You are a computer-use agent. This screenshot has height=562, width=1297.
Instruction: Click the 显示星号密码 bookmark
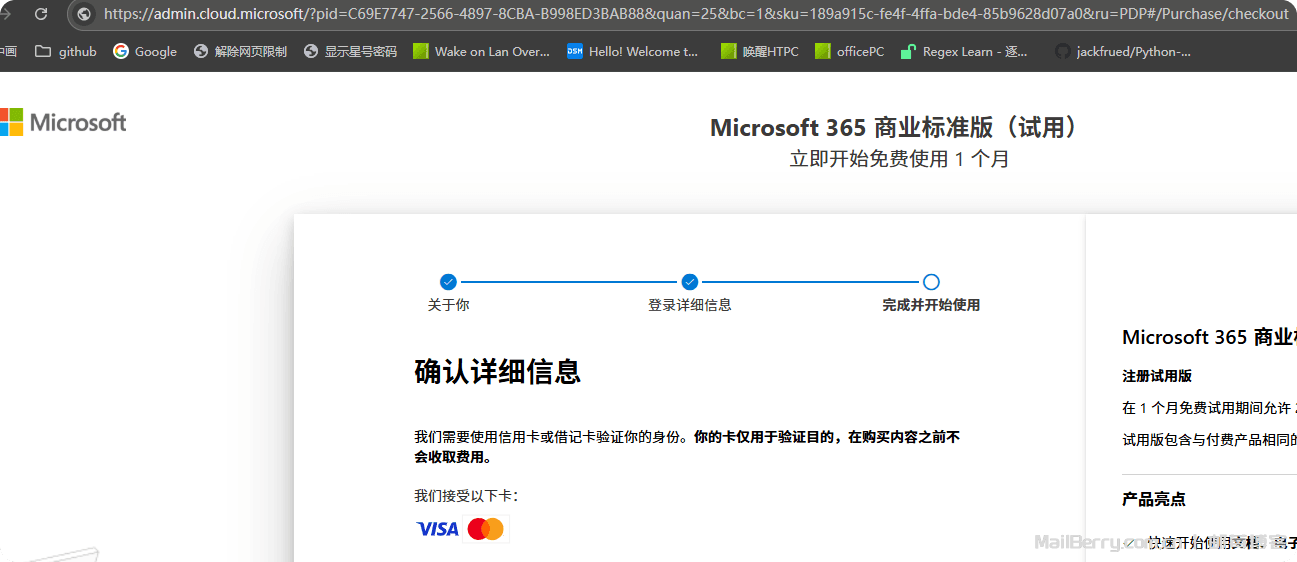(x=350, y=51)
